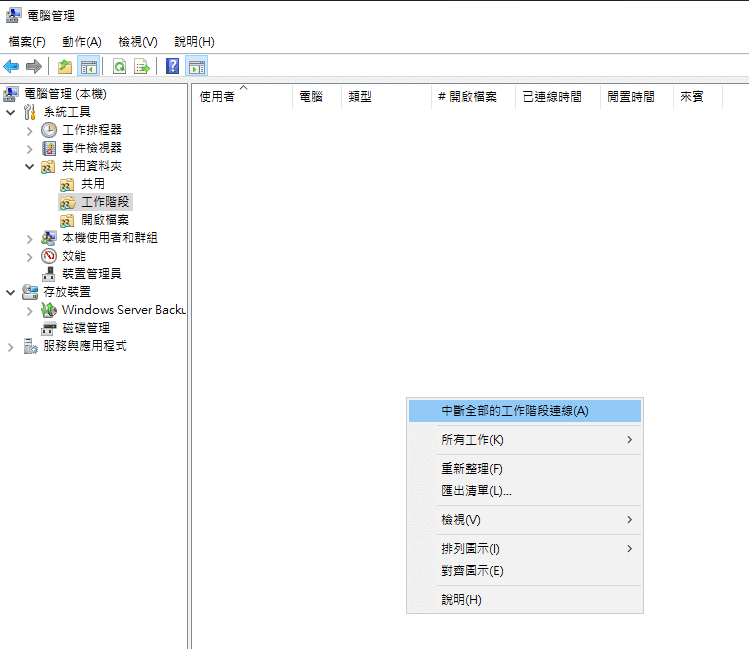Choose 對齊圖示(E) in context menu
Viewport: 749px width, 649px height.
click(524, 571)
